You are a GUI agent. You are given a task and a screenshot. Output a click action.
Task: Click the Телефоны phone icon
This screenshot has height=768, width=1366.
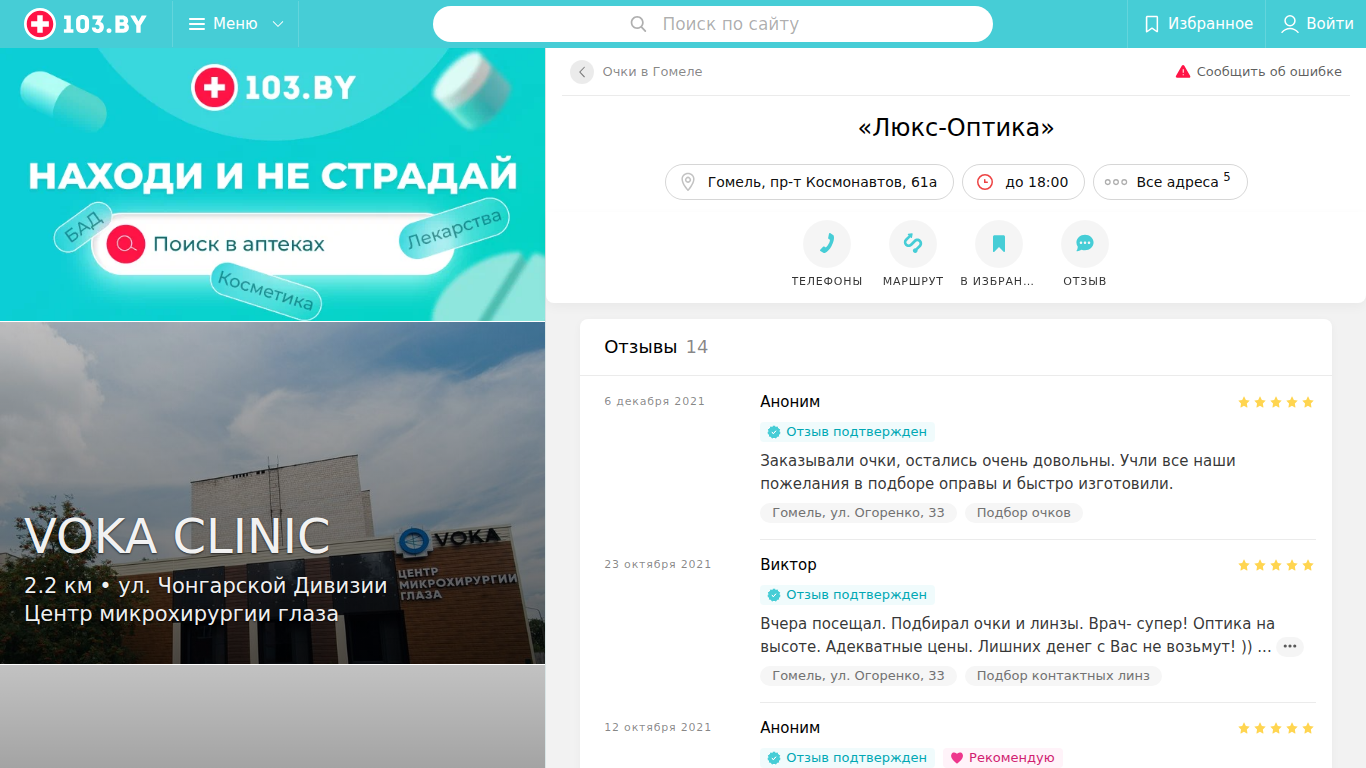click(827, 244)
